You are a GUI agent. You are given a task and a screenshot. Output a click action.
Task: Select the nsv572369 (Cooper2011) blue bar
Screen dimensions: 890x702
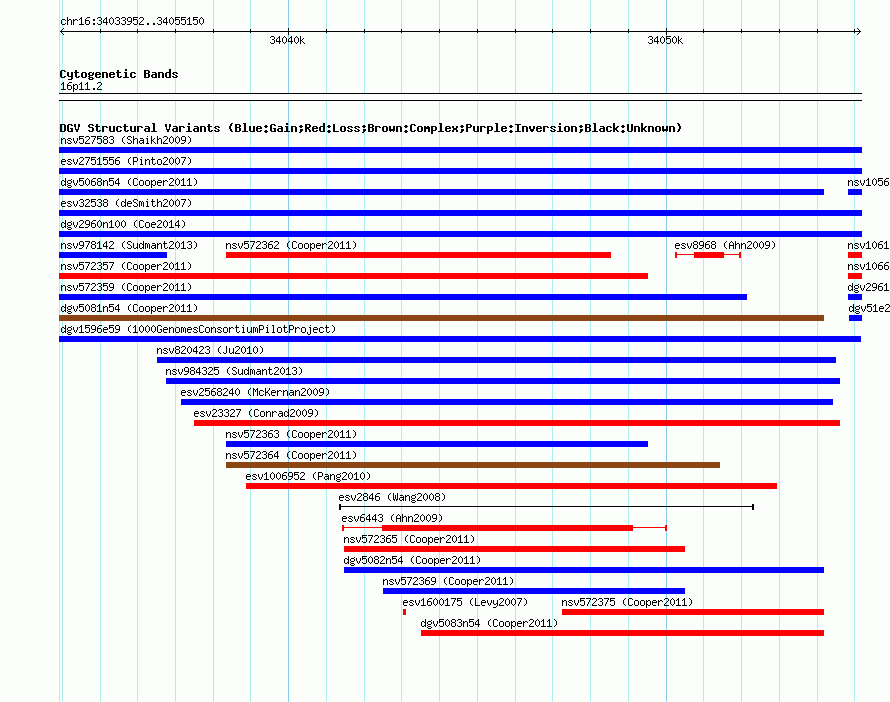[534, 591]
